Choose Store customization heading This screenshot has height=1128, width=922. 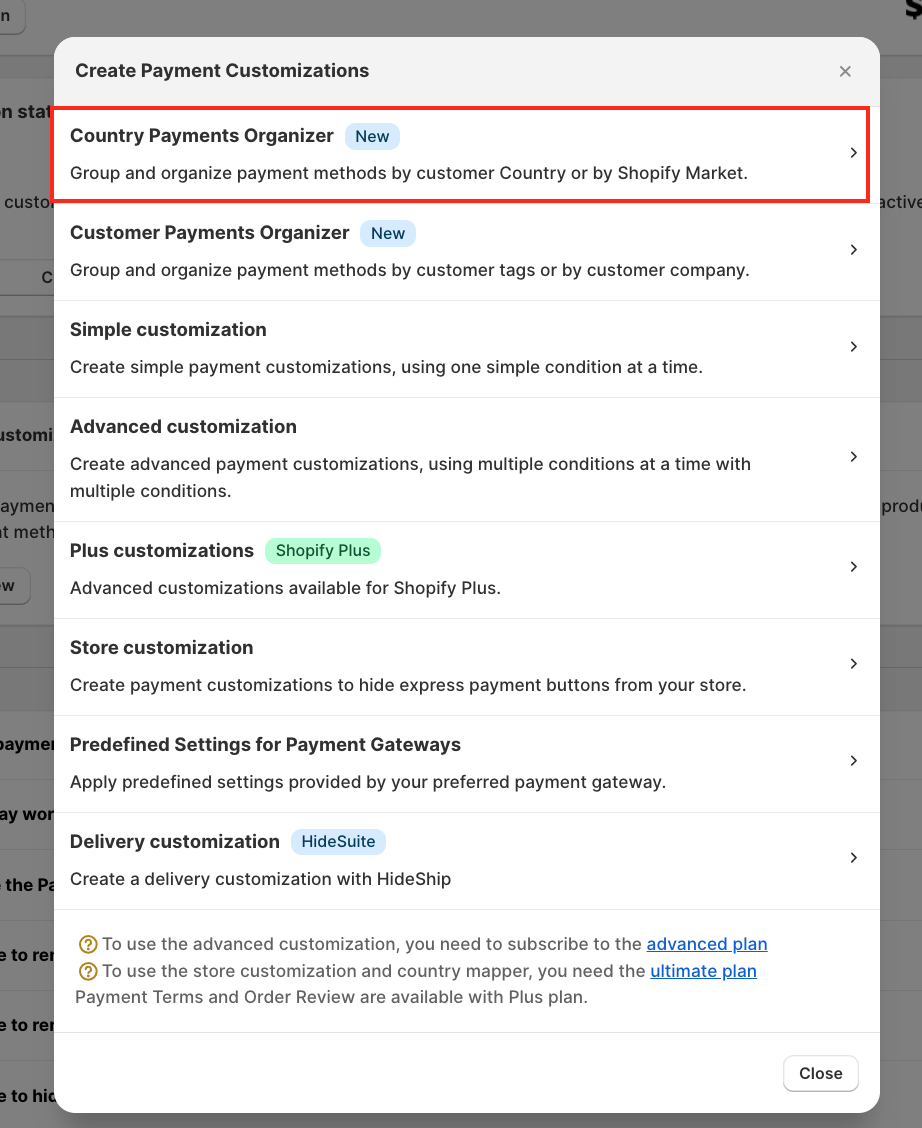pos(161,648)
